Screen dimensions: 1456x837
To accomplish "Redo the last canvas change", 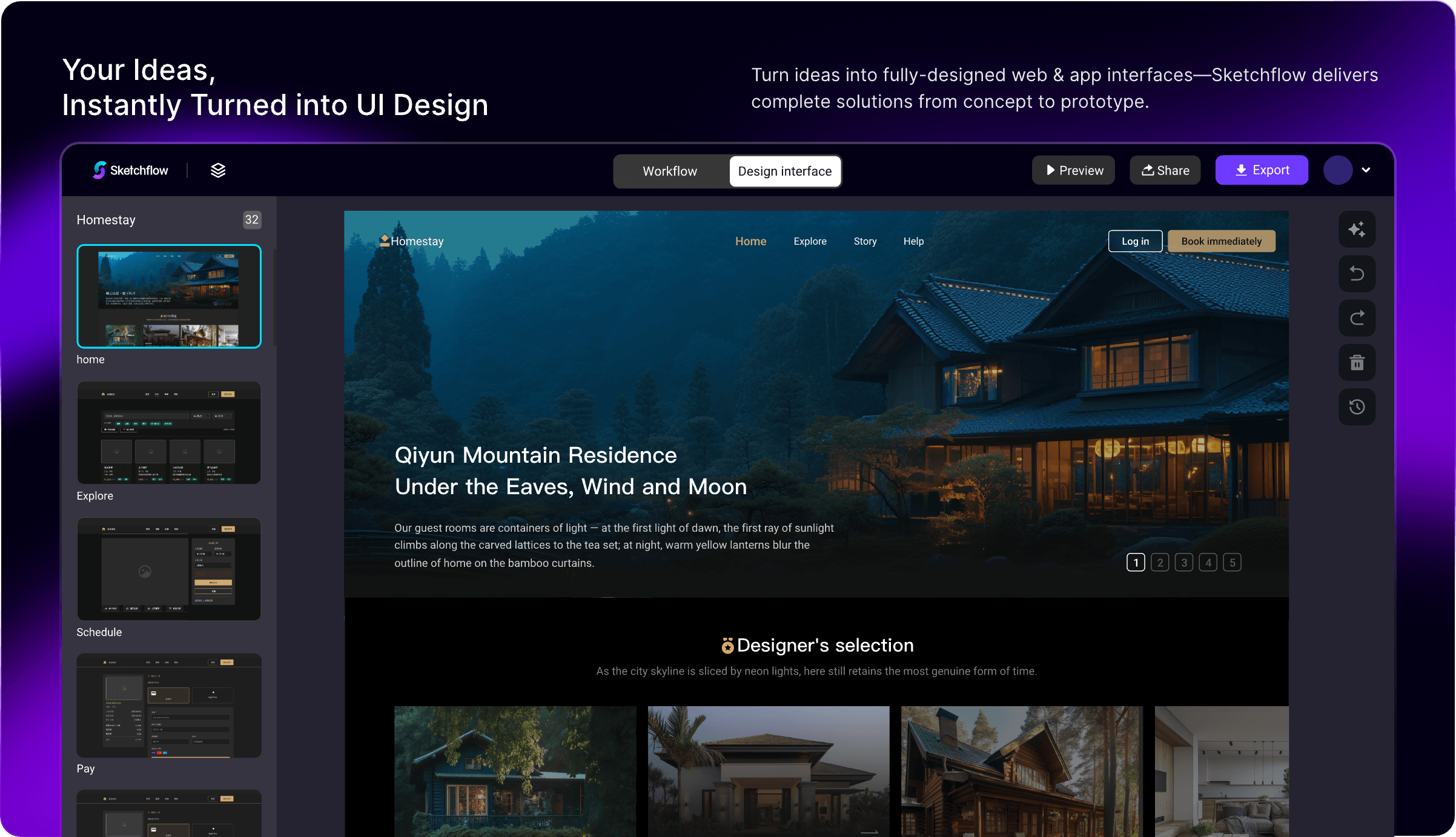I will [1357, 318].
